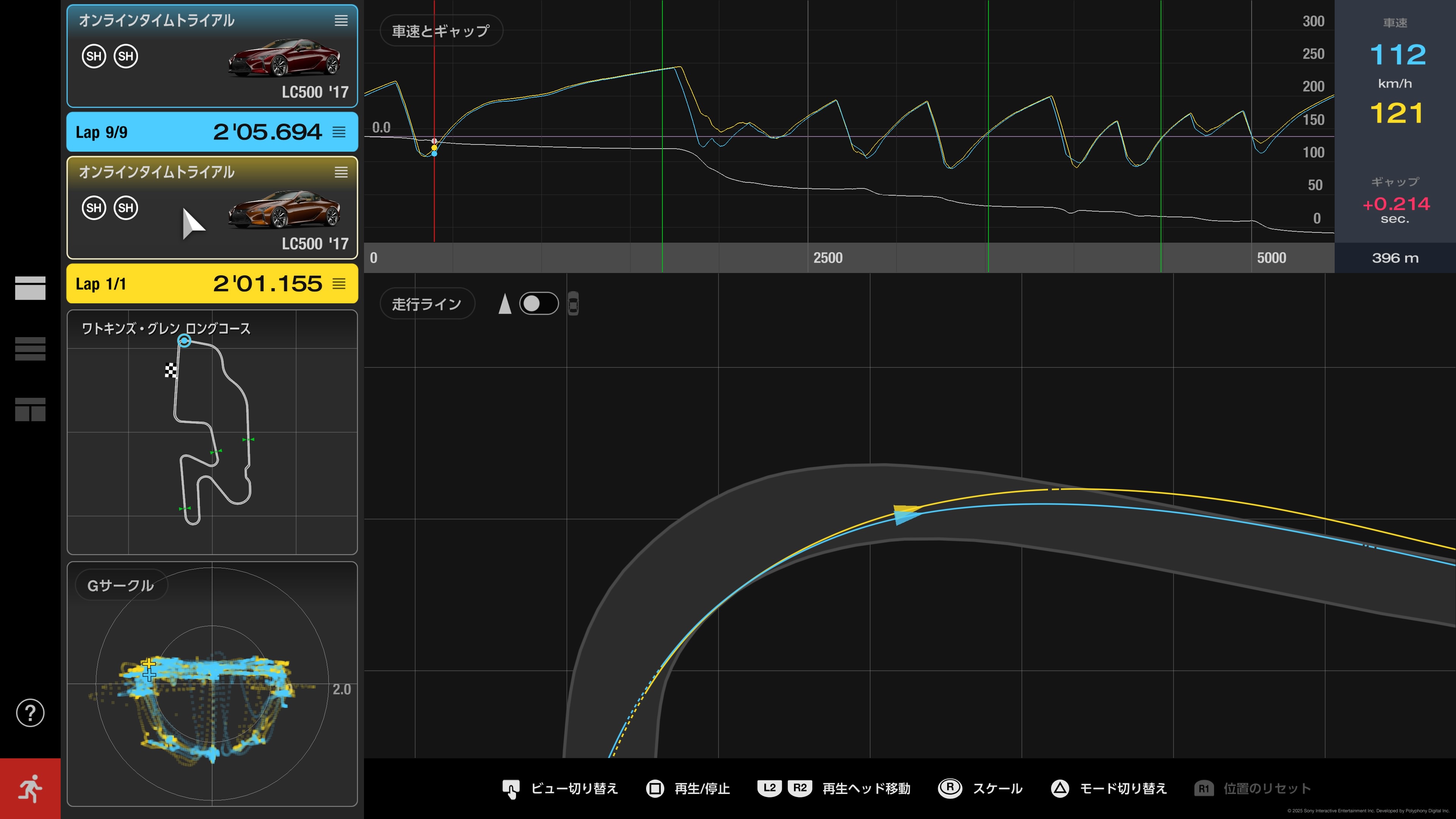Open menu on yellow Online Time Trial card
Screen dimensions: 1456x819
click(x=341, y=173)
